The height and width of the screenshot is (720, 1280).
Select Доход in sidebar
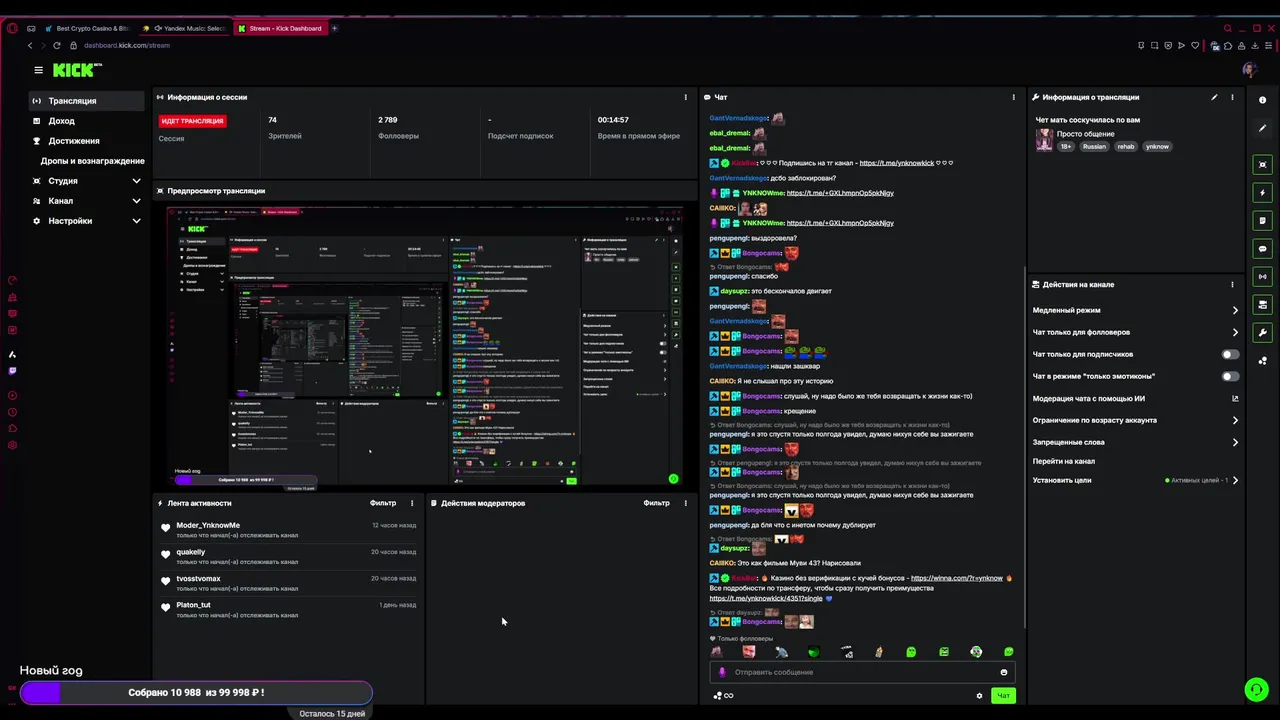tap(87, 121)
